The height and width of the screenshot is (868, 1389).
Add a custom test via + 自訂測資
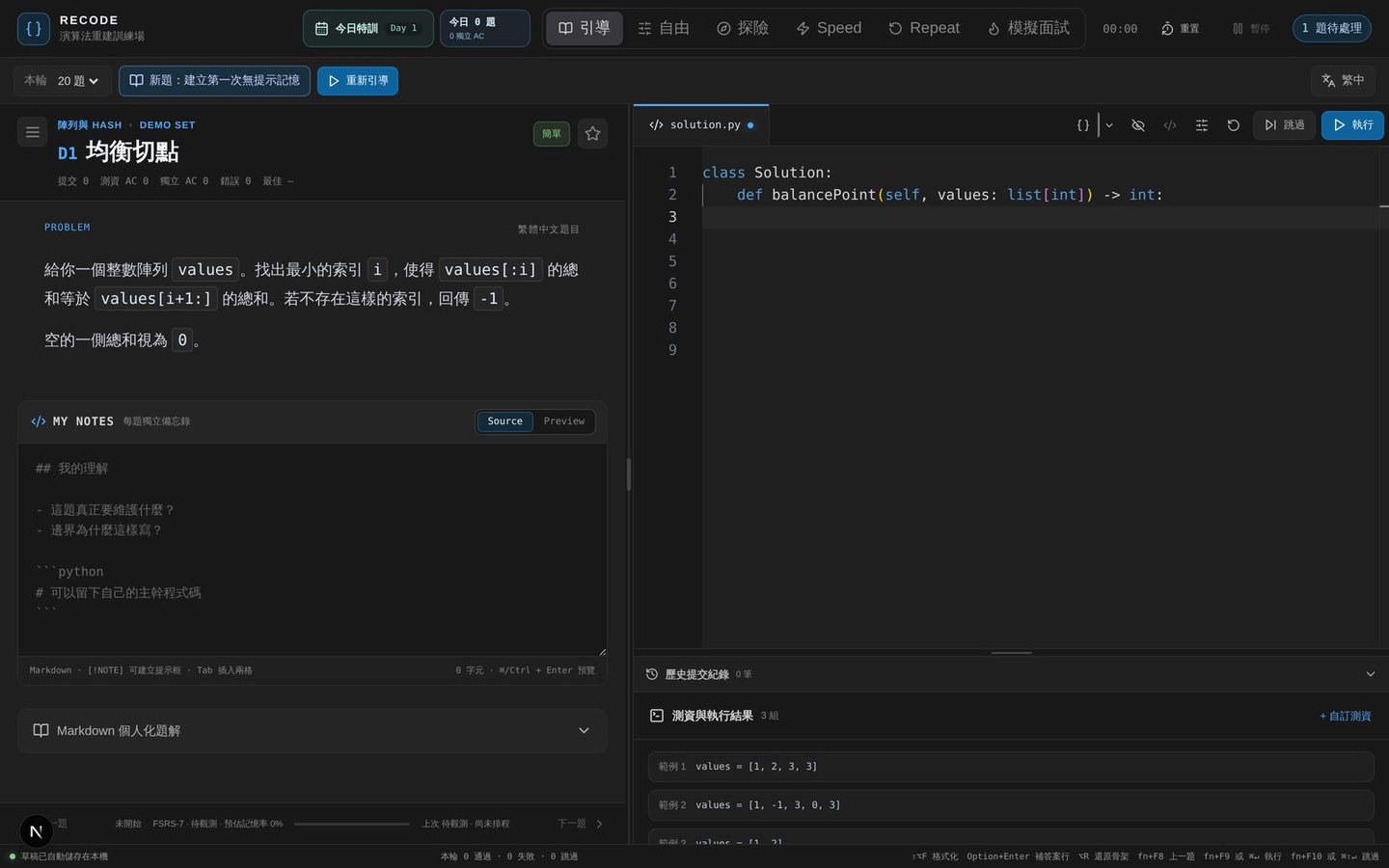click(1345, 716)
